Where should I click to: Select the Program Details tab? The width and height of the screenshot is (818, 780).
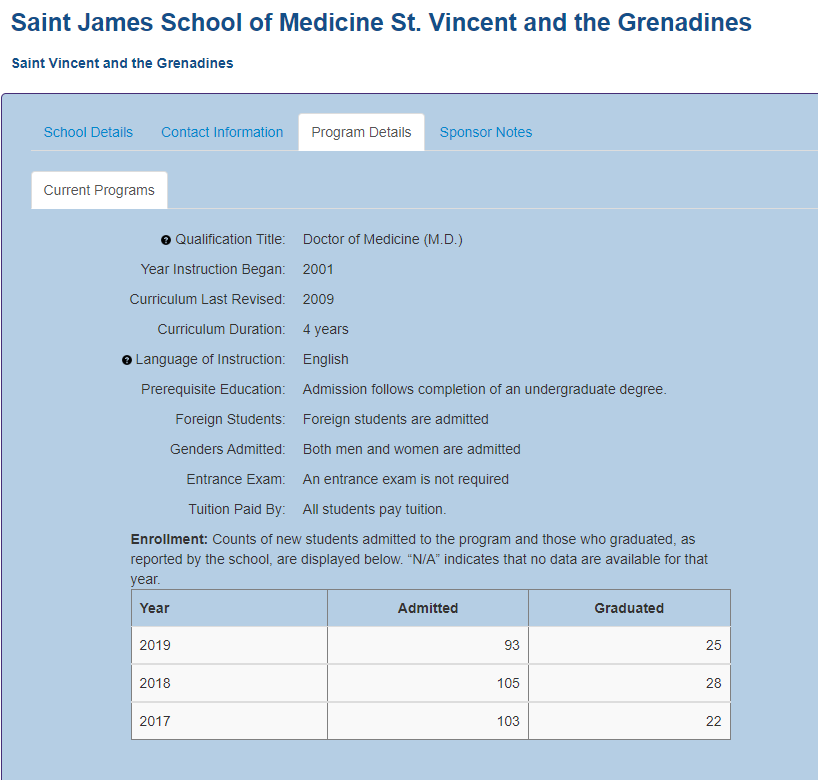pos(361,132)
